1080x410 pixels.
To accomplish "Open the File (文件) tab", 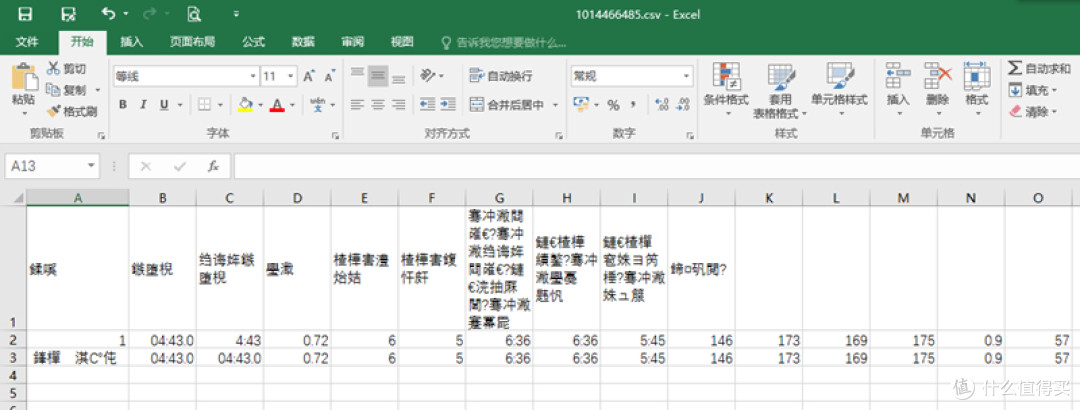I will [x=27, y=42].
